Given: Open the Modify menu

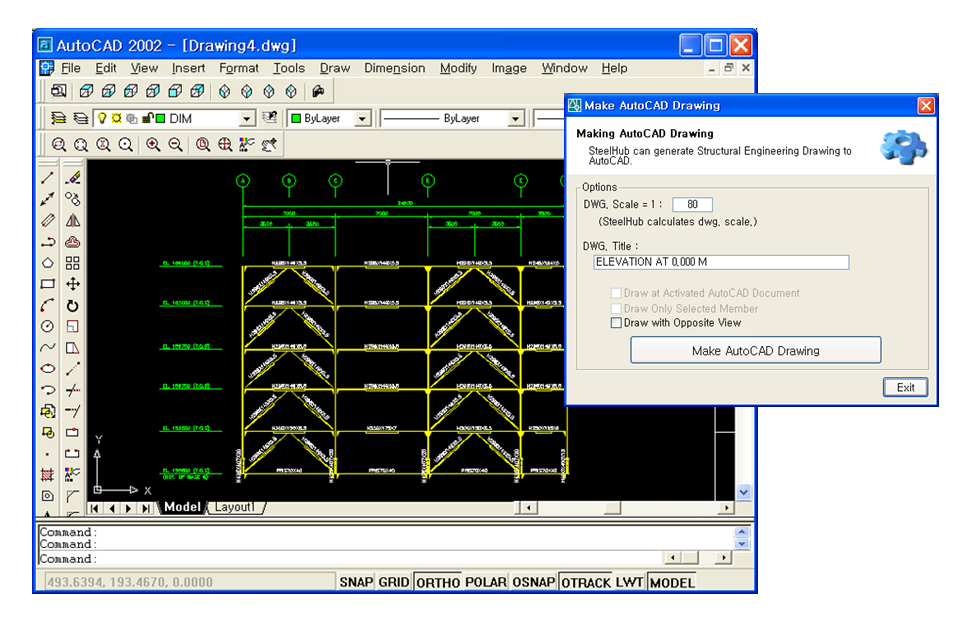Looking at the screenshot, I should (x=458, y=68).
